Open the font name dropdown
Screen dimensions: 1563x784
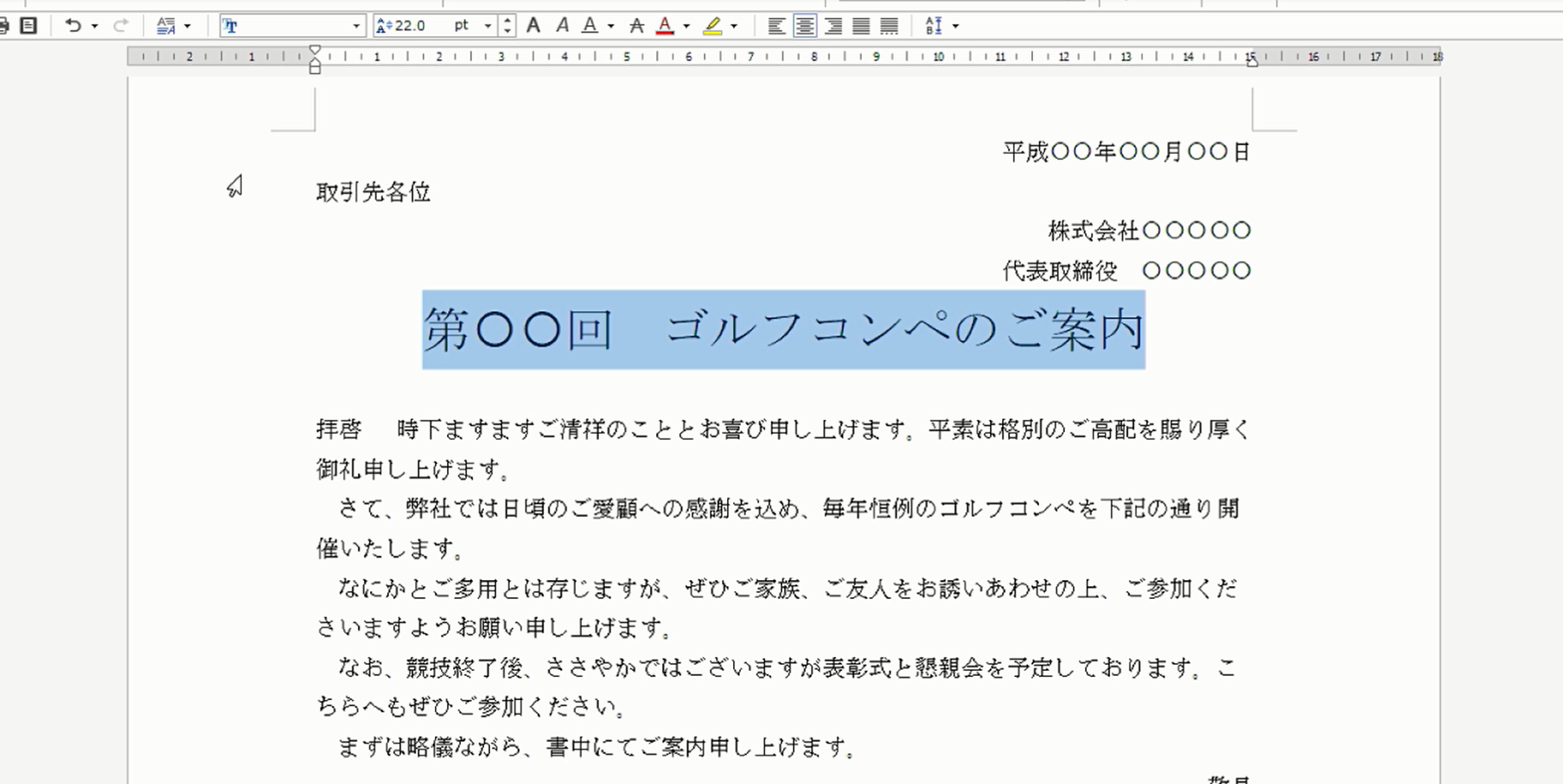pyautogui.click(x=355, y=26)
